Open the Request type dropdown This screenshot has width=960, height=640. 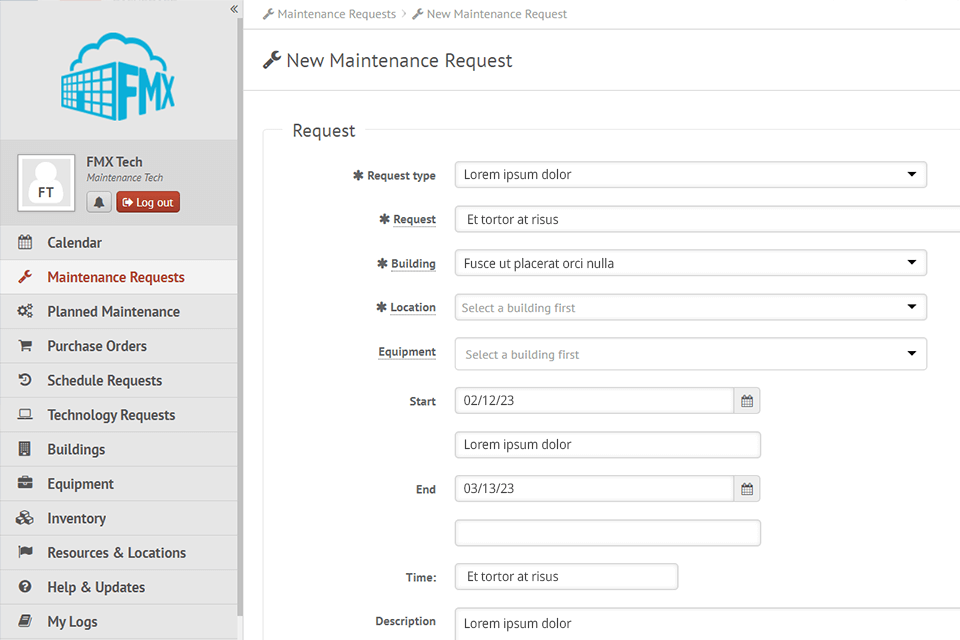click(x=690, y=175)
